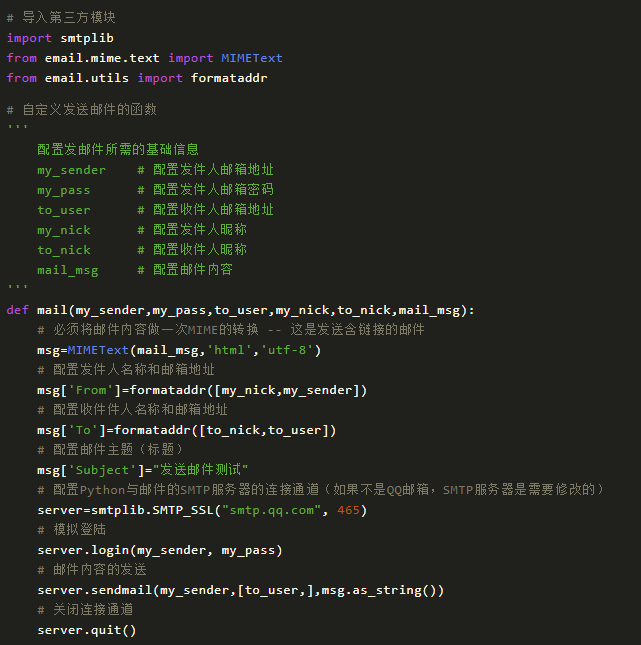
Task: Click 'my_sender' in the docstring
Action: click(x=72, y=170)
